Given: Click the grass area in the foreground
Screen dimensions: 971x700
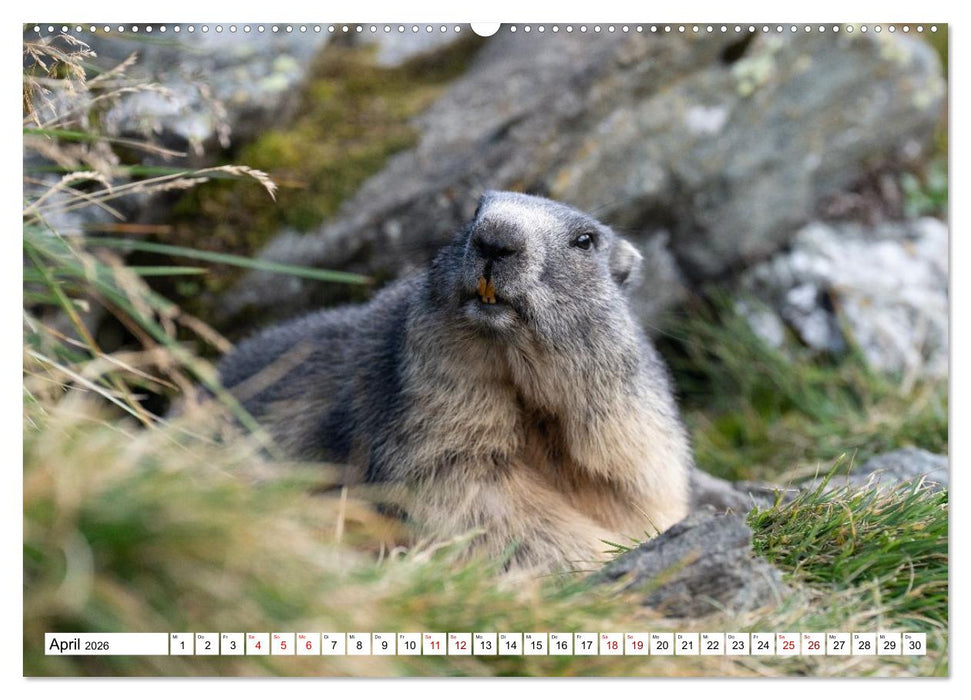Looking at the screenshot, I should click(200, 550).
